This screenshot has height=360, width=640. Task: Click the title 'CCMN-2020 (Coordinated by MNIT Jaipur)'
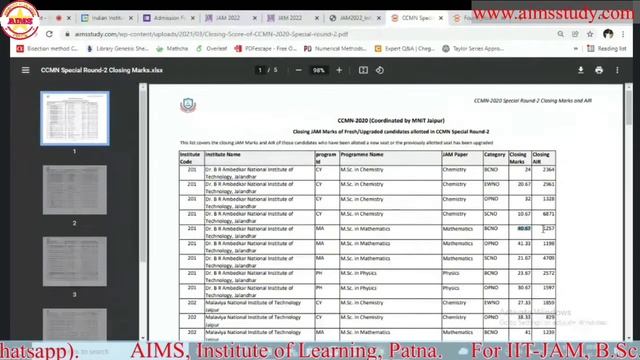[x=391, y=121]
